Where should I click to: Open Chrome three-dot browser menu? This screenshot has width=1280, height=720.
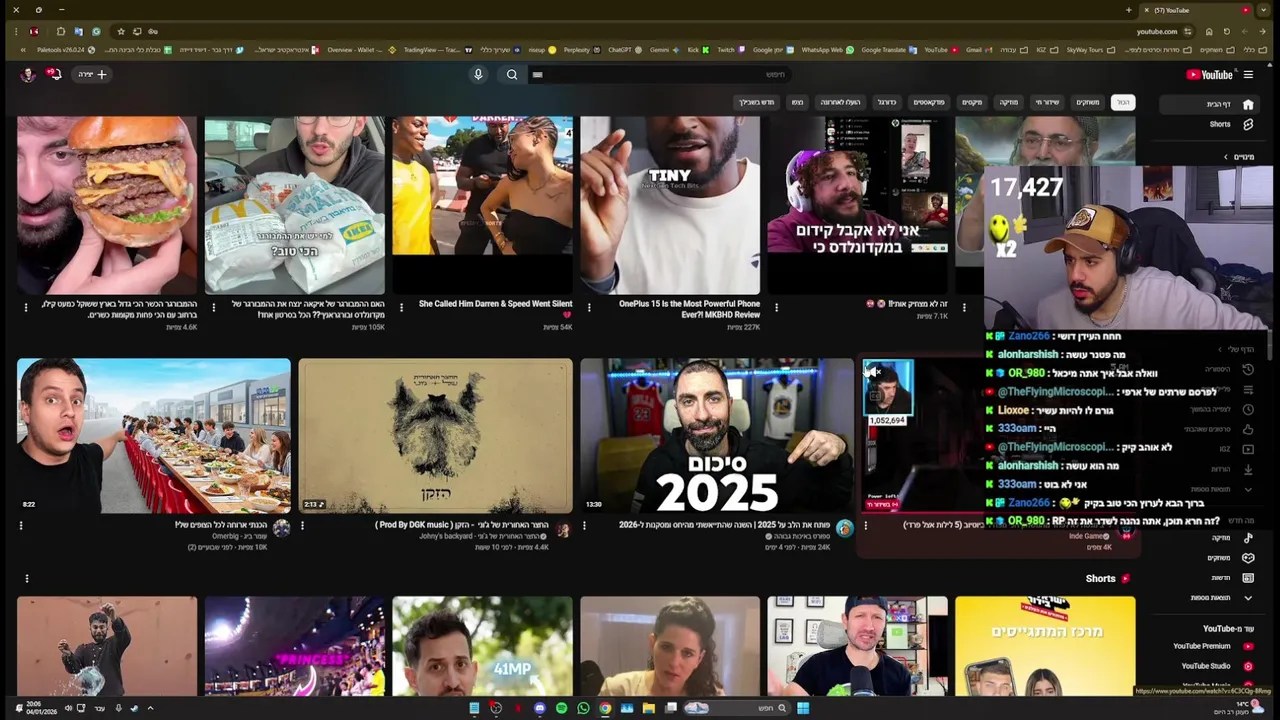pos(17,31)
